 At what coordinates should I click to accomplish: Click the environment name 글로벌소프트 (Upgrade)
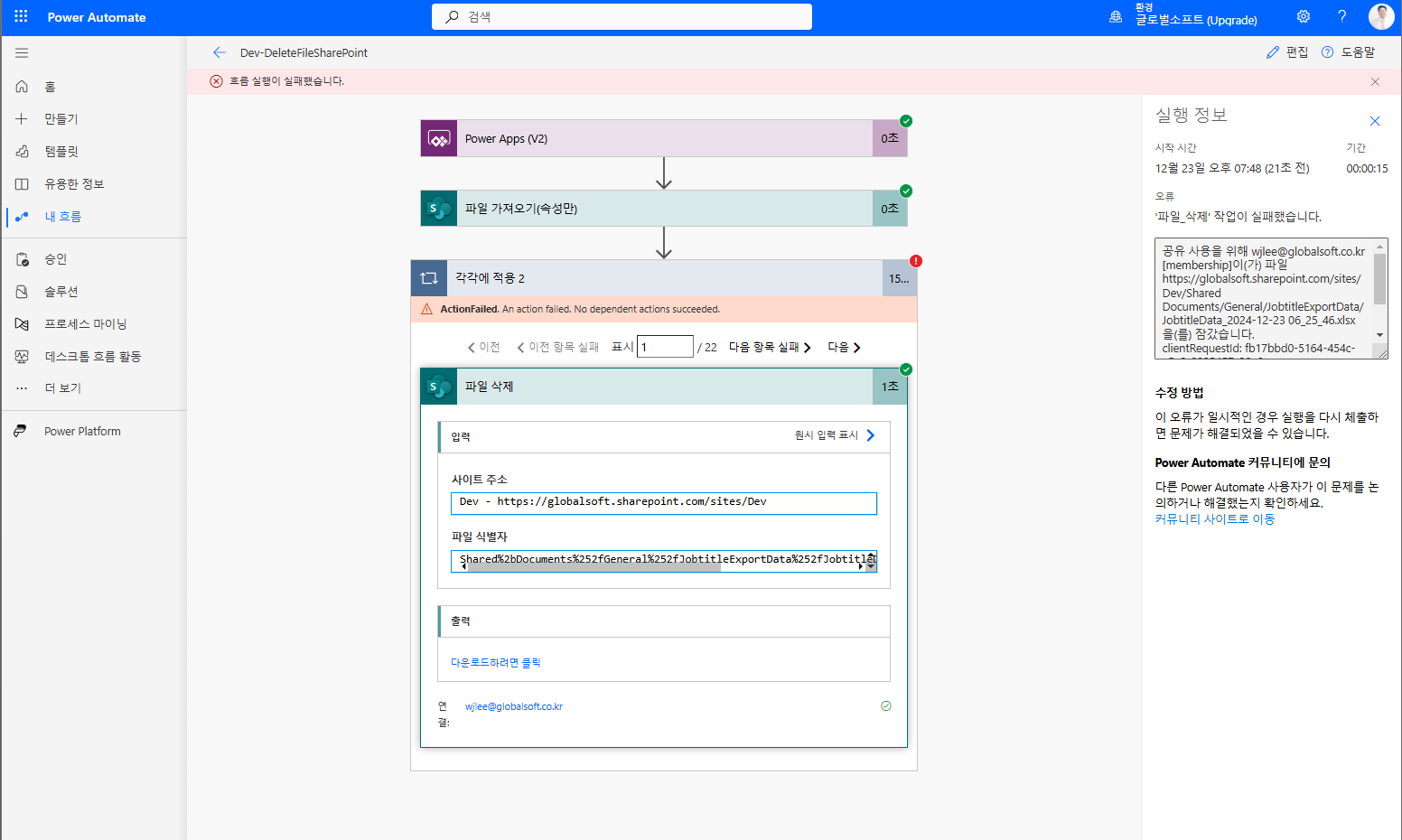pyautogui.click(x=1196, y=20)
